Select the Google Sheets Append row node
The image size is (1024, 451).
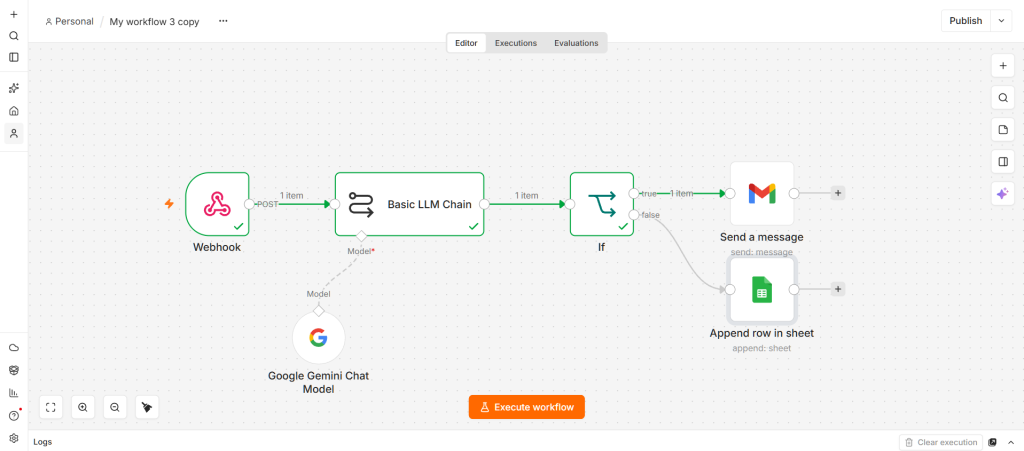click(x=762, y=290)
